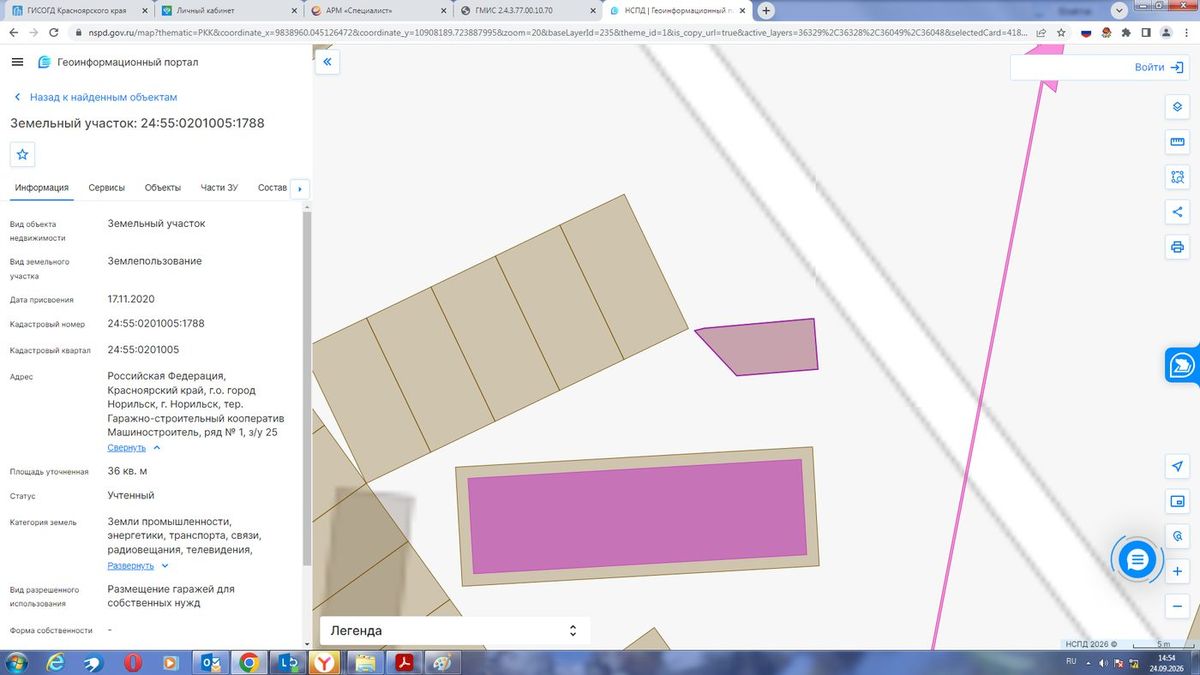Open the map layers panel

(1177, 107)
